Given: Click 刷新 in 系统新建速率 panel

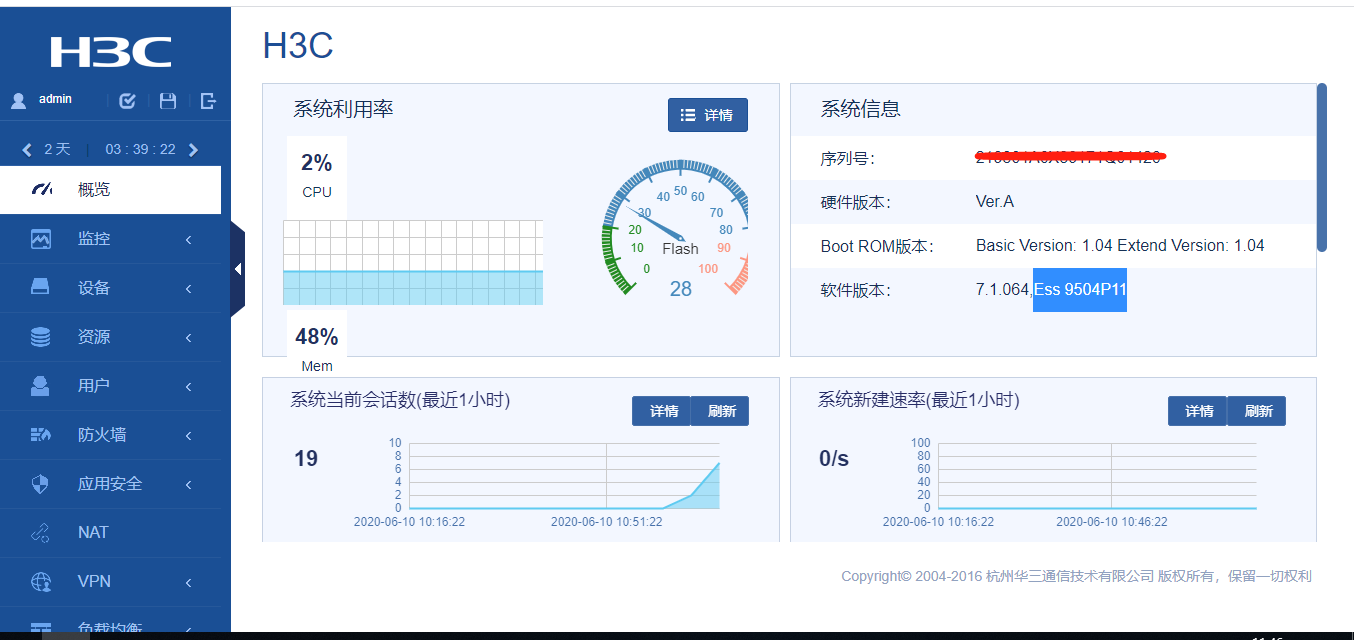Looking at the screenshot, I should tap(1257, 411).
